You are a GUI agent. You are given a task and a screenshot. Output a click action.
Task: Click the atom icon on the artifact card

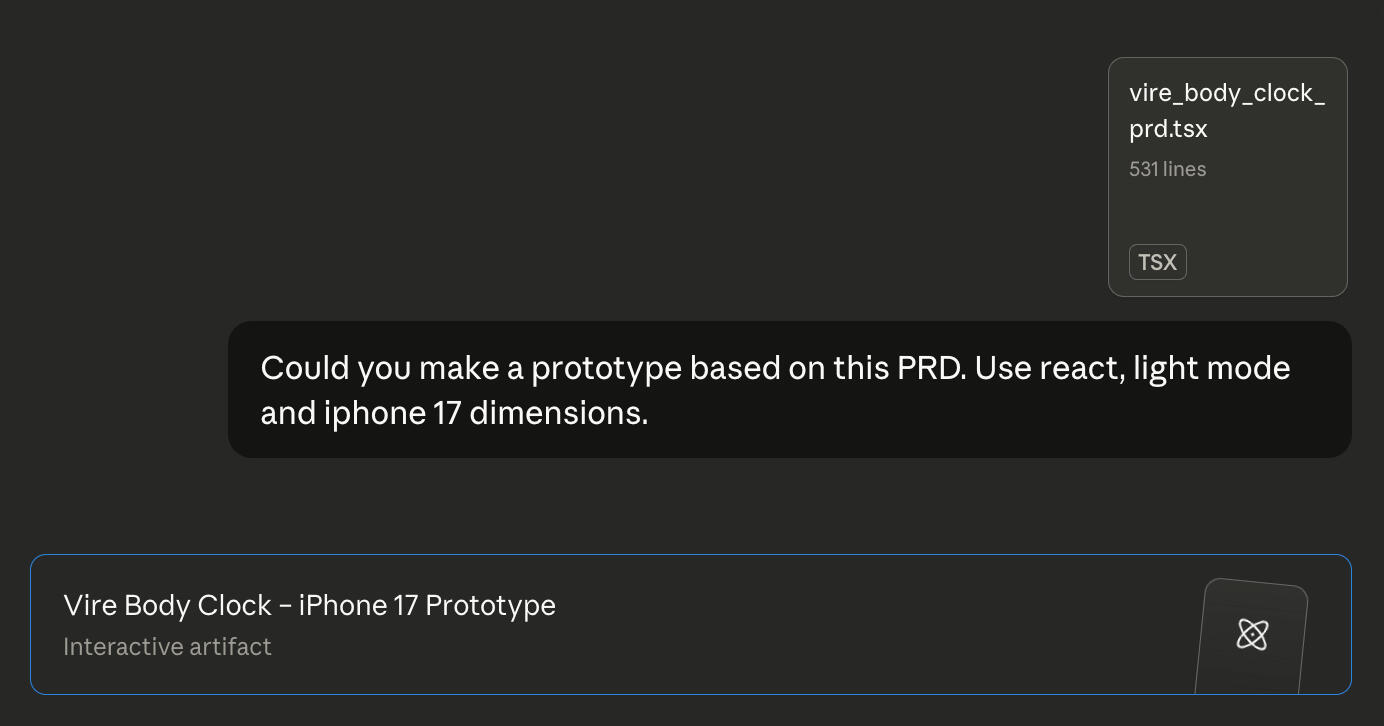pos(1252,634)
